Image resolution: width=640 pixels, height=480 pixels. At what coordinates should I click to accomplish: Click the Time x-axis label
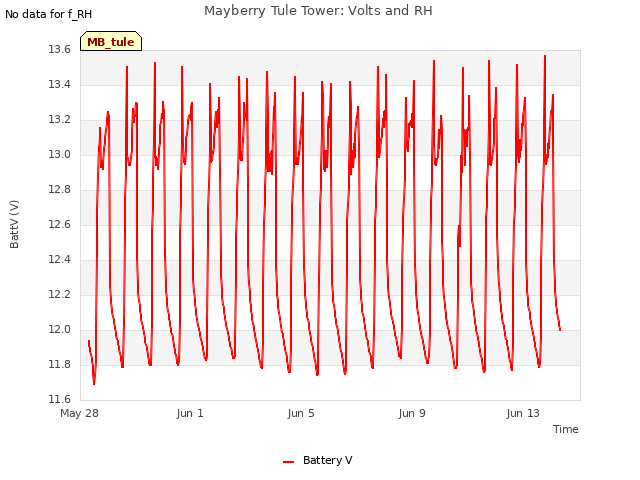[x=565, y=429]
